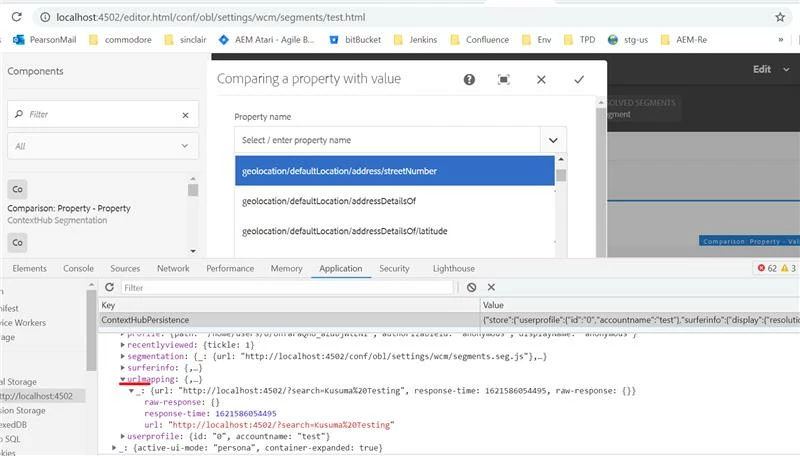Open help for the comparison dialog
This screenshot has width=800, height=456.
[x=469, y=80]
